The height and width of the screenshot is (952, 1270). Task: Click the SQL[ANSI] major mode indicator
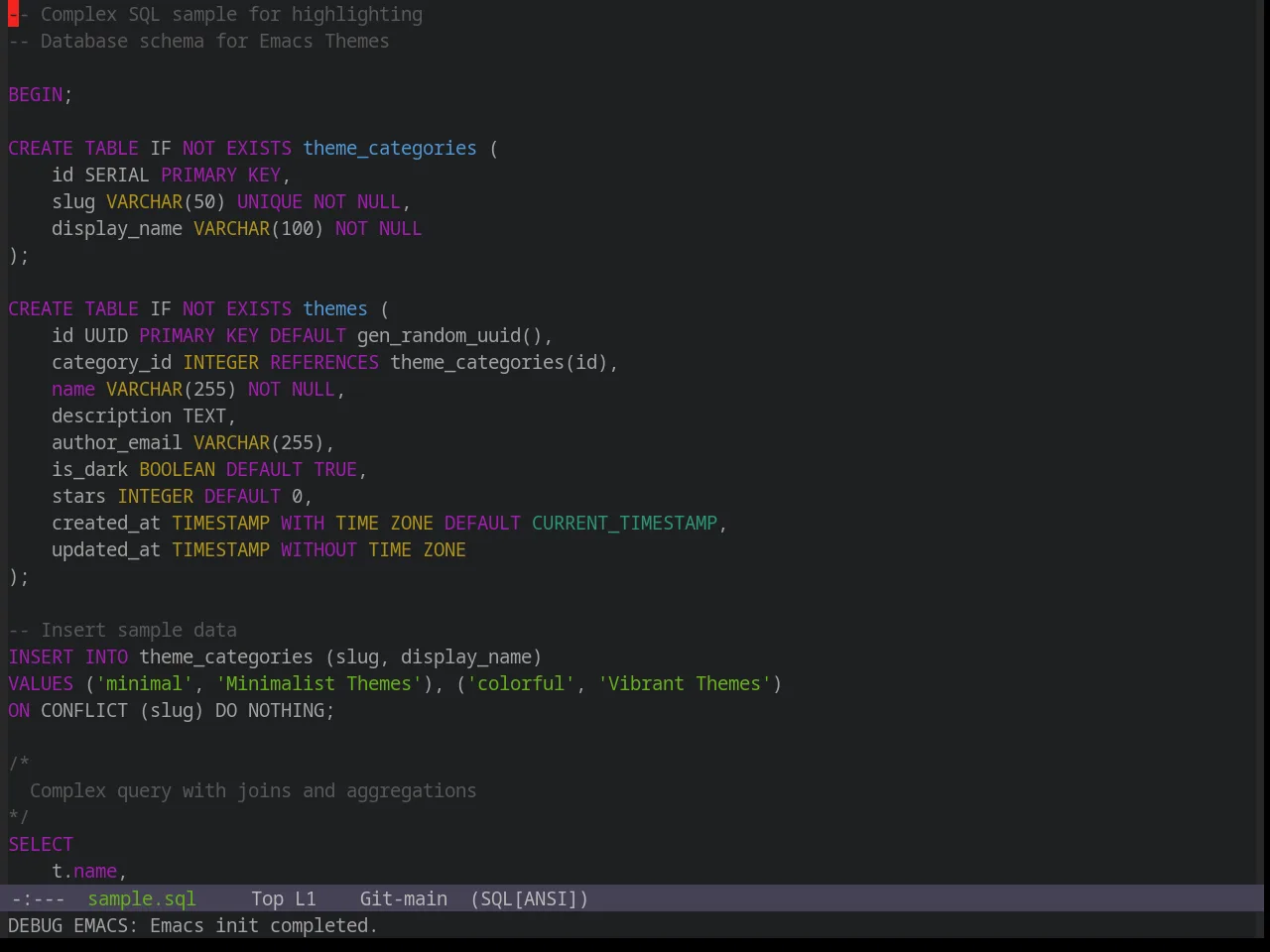(529, 898)
